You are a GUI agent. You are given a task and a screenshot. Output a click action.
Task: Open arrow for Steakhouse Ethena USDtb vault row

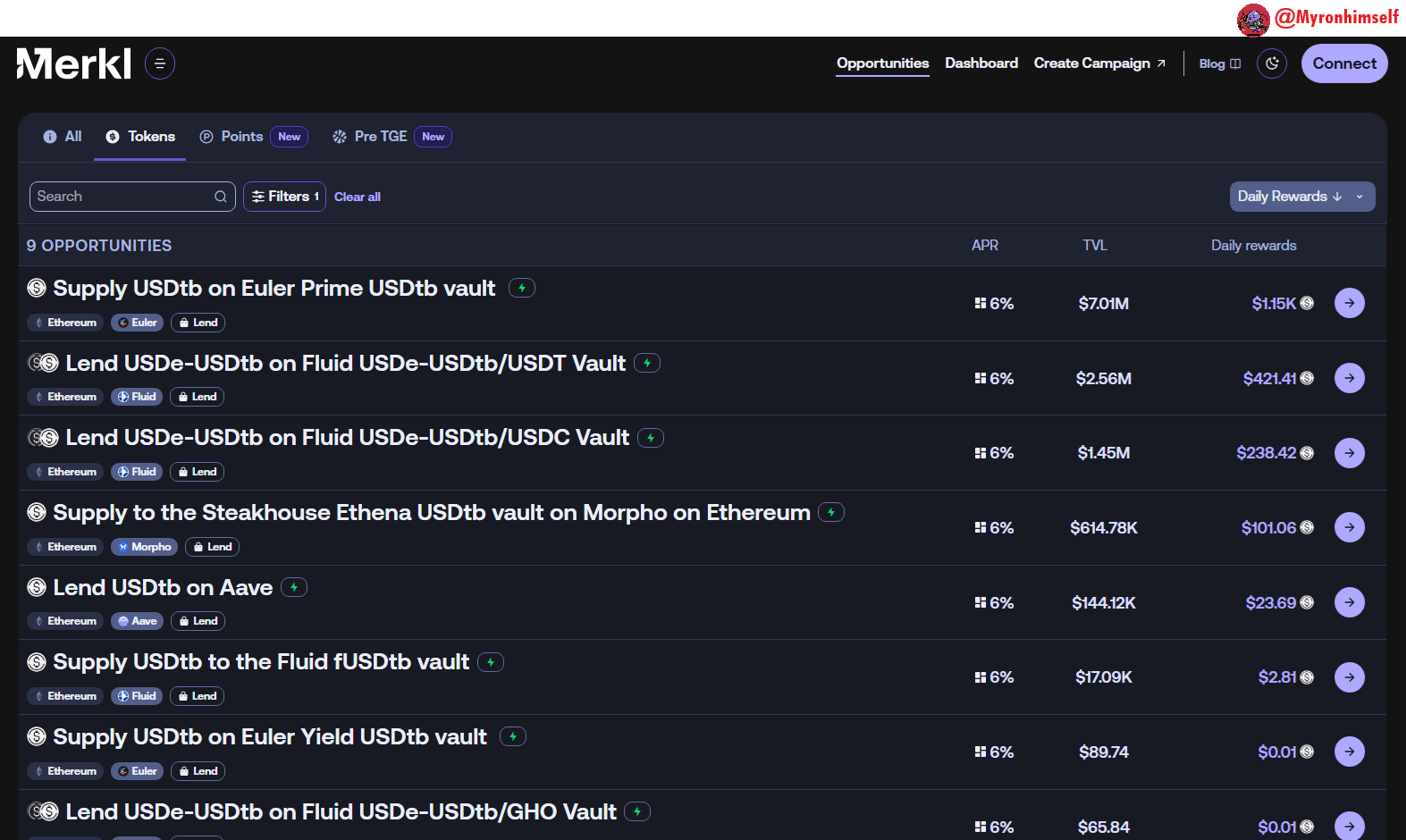pyautogui.click(x=1350, y=527)
